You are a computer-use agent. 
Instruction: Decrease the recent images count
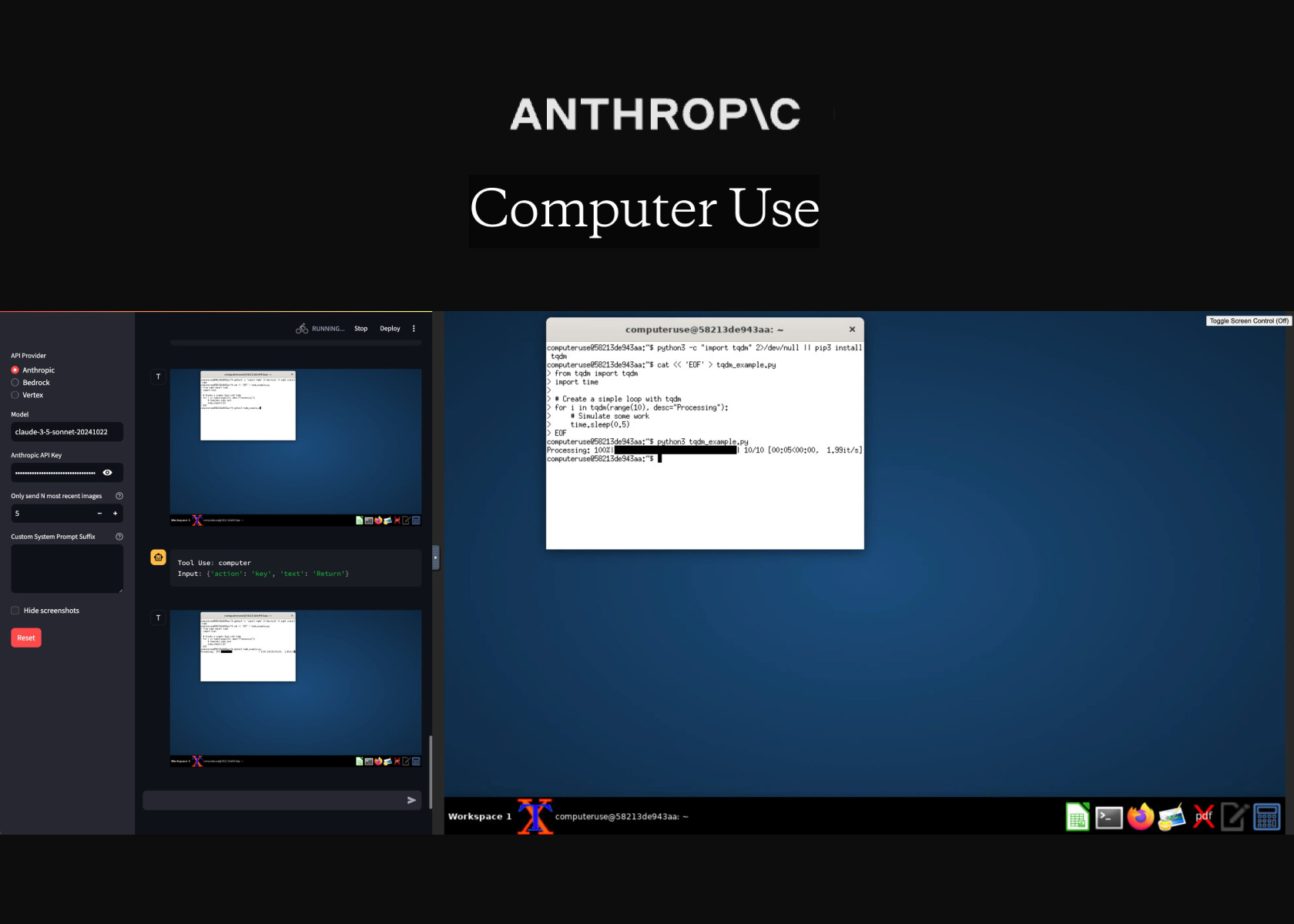click(99, 514)
